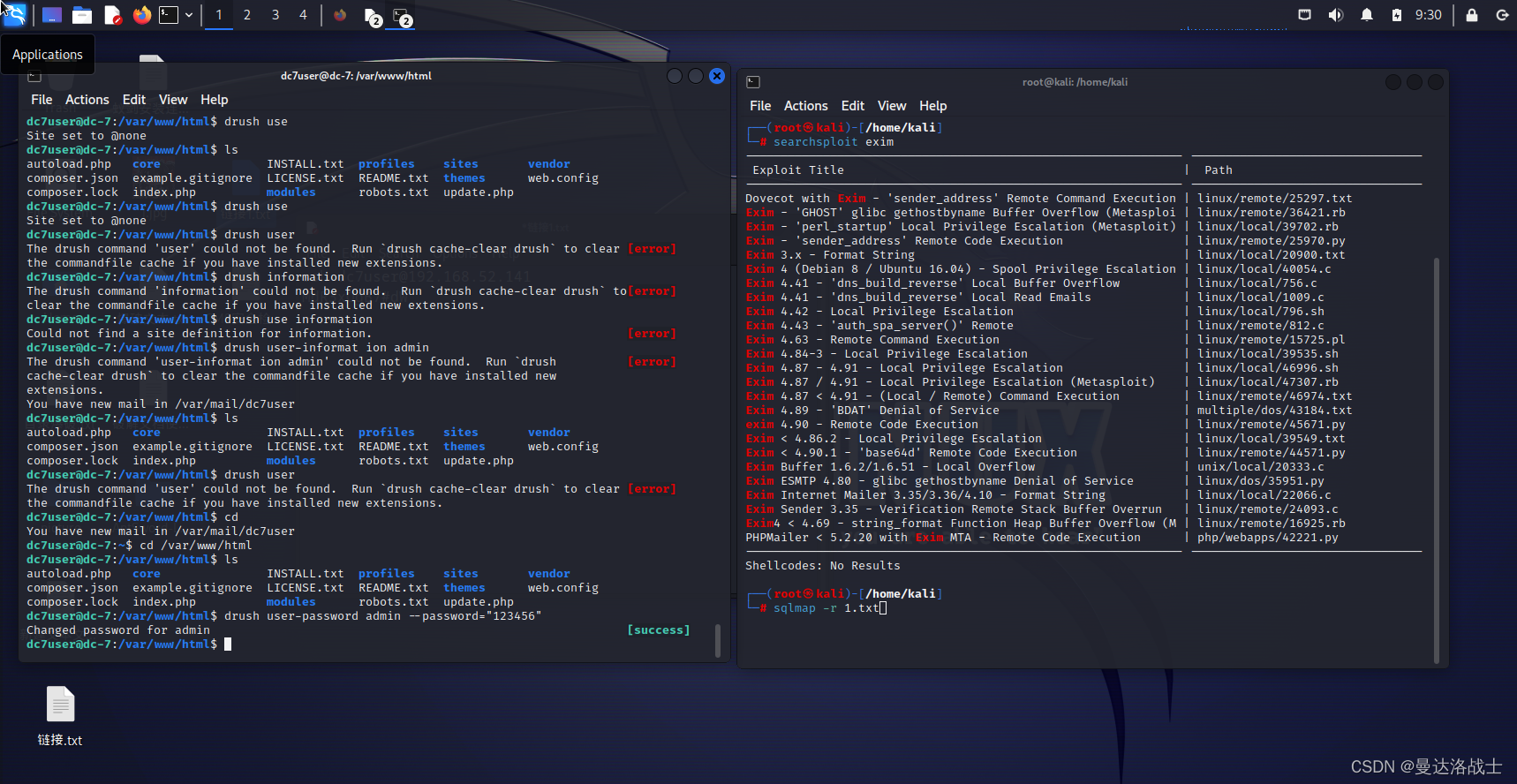Close the root@kali terminal window

point(1436,82)
